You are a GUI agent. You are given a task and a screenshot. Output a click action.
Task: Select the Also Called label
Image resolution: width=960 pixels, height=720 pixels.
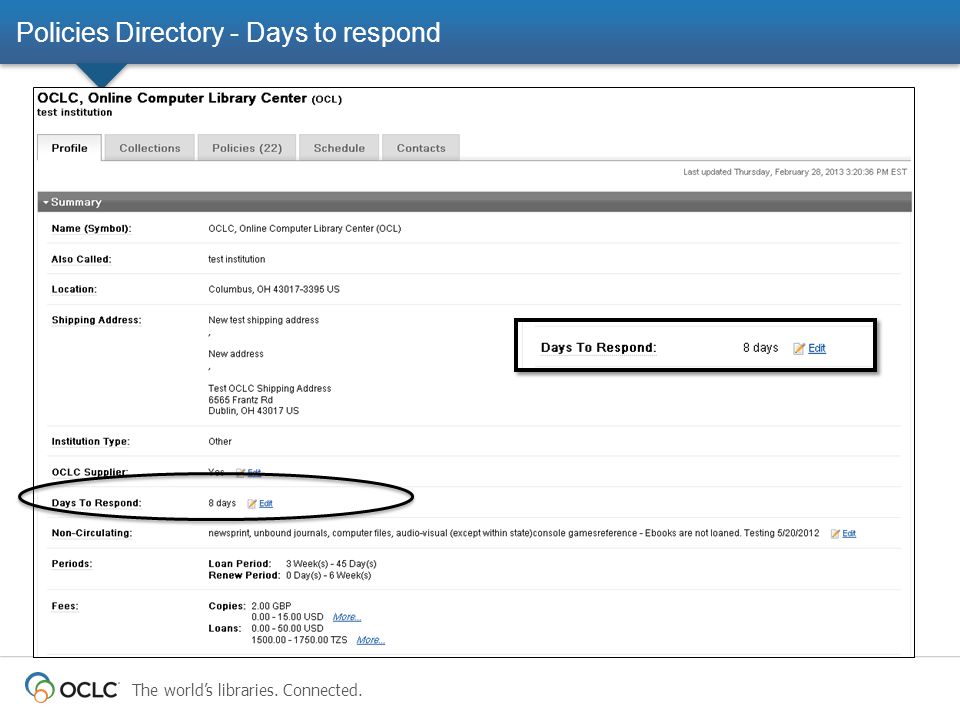click(x=81, y=259)
